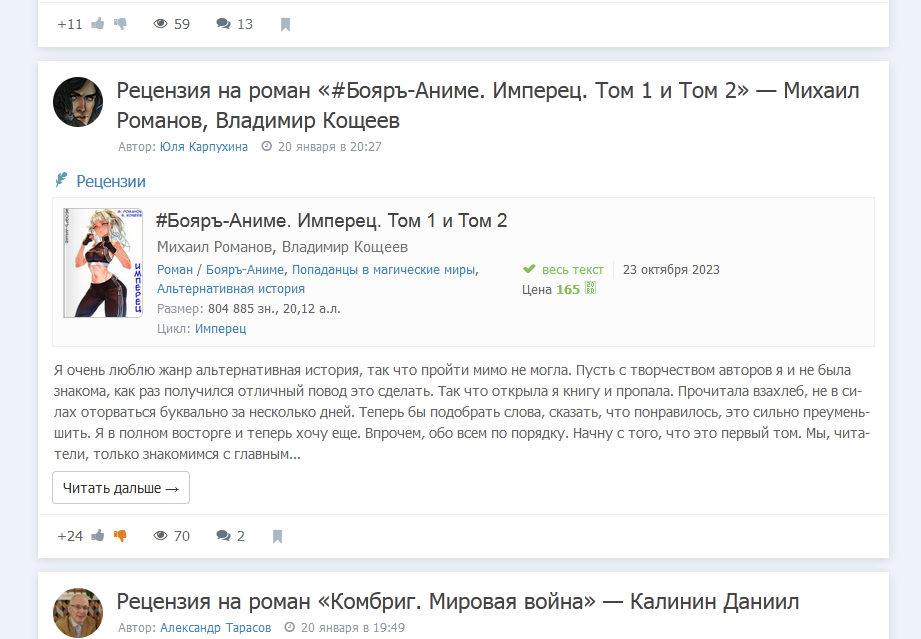Open the 13 comments via speech bubble icon
This screenshot has width=921, height=639.
pos(234,24)
